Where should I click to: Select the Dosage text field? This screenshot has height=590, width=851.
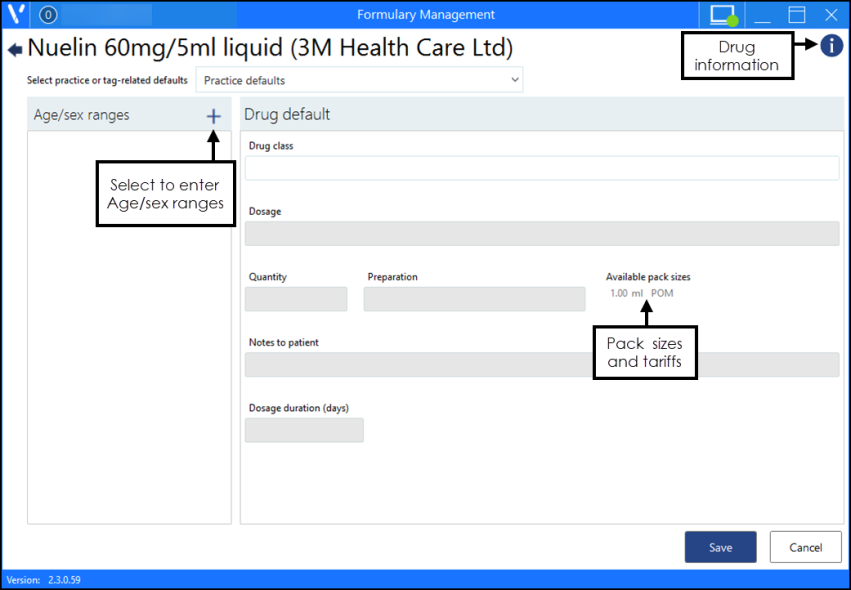coord(541,234)
